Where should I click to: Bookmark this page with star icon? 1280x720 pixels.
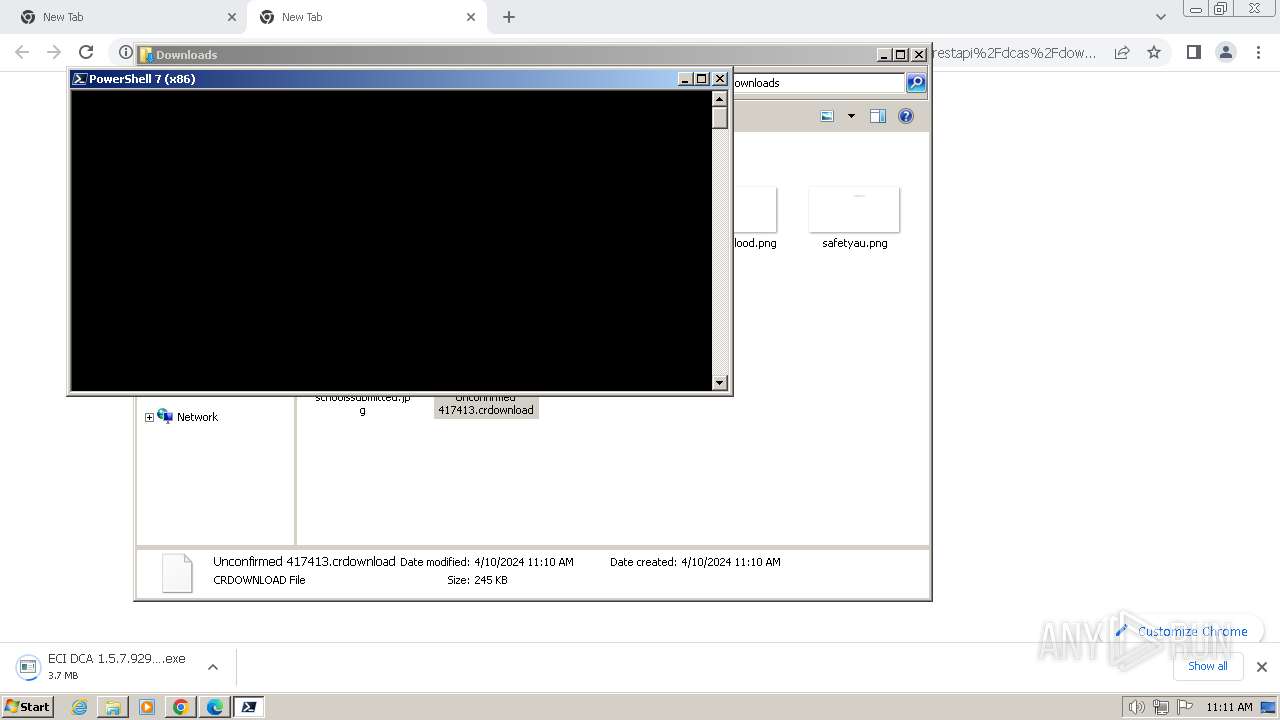(1154, 52)
